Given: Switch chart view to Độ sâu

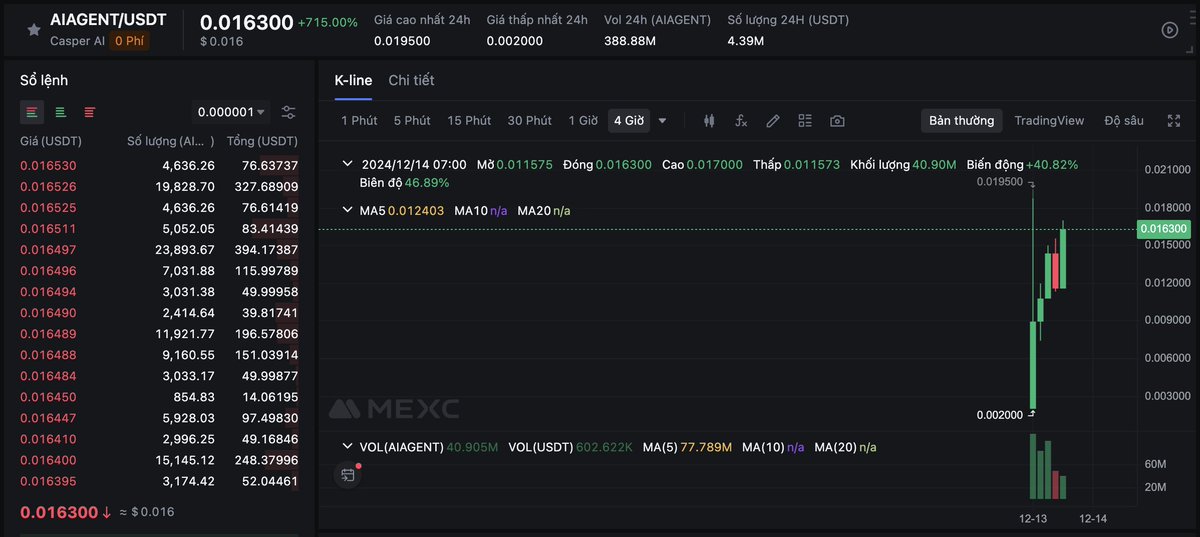Looking at the screenshot, I should click(1124, 121).
